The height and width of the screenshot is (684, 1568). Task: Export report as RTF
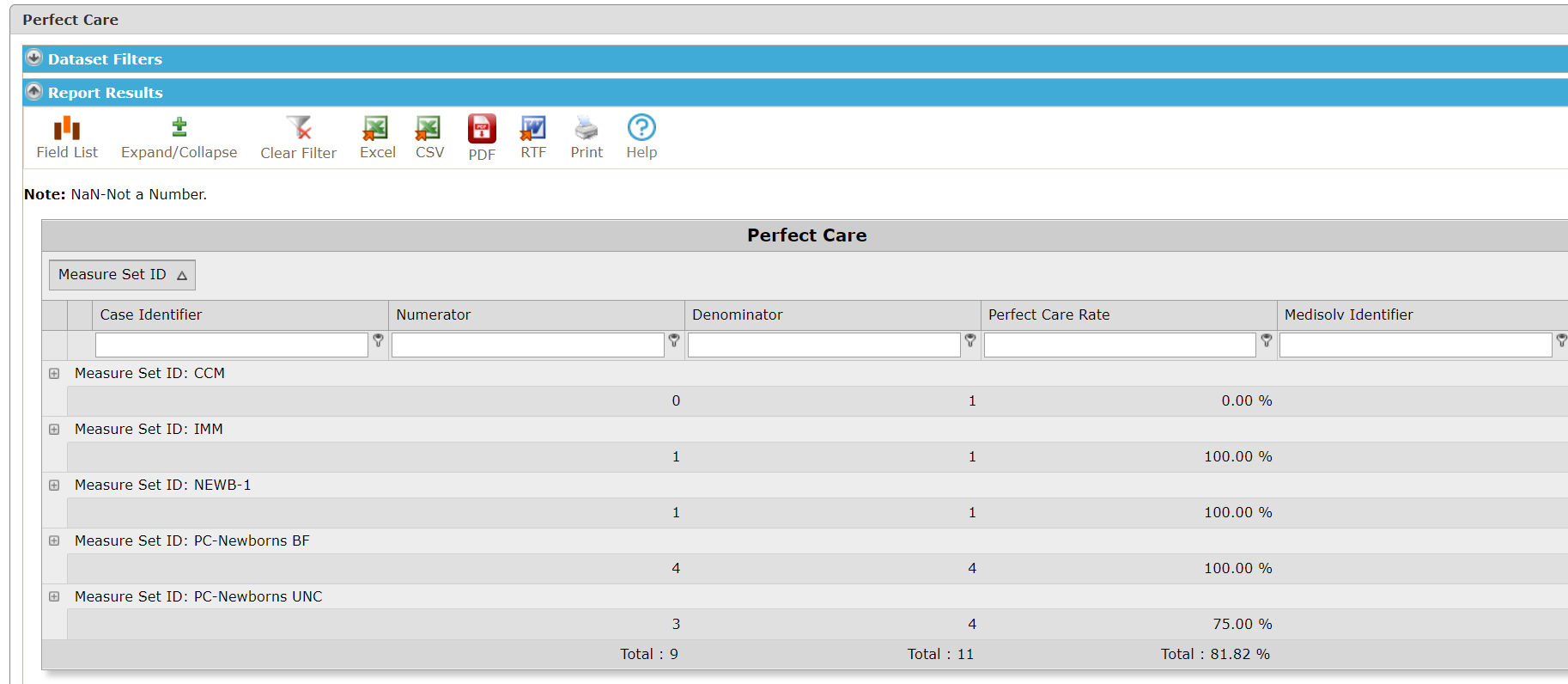(533, 128)
